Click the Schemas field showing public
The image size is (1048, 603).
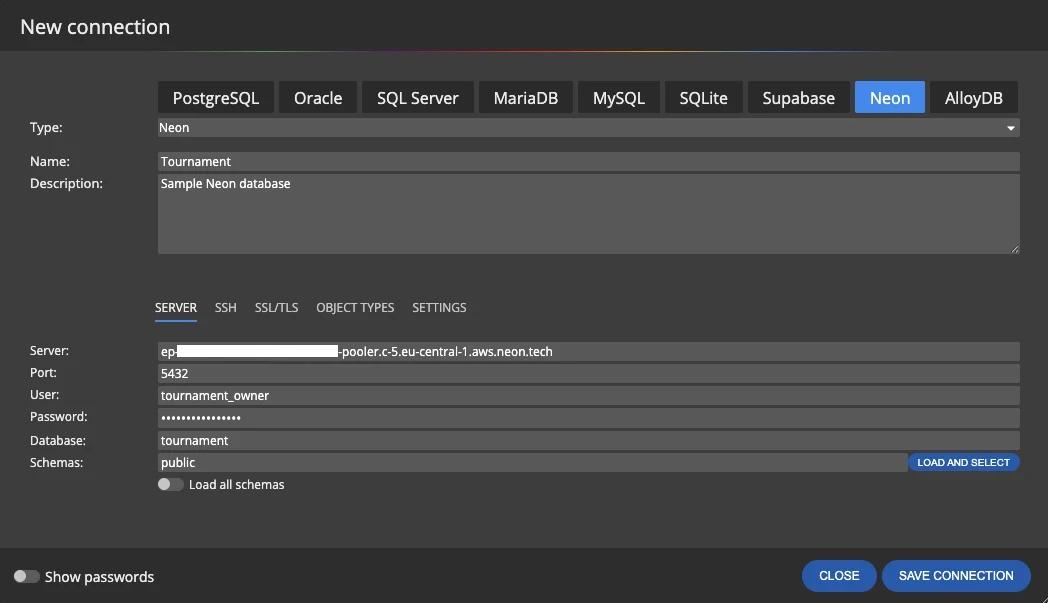[x=532, y=463]
